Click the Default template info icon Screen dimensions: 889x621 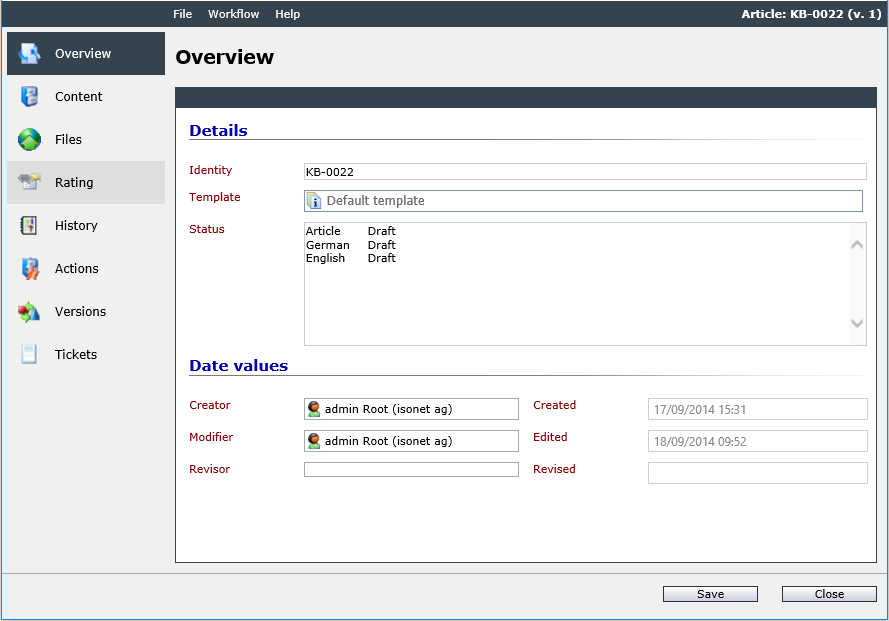pyautogui.click(x=314, y=201)
